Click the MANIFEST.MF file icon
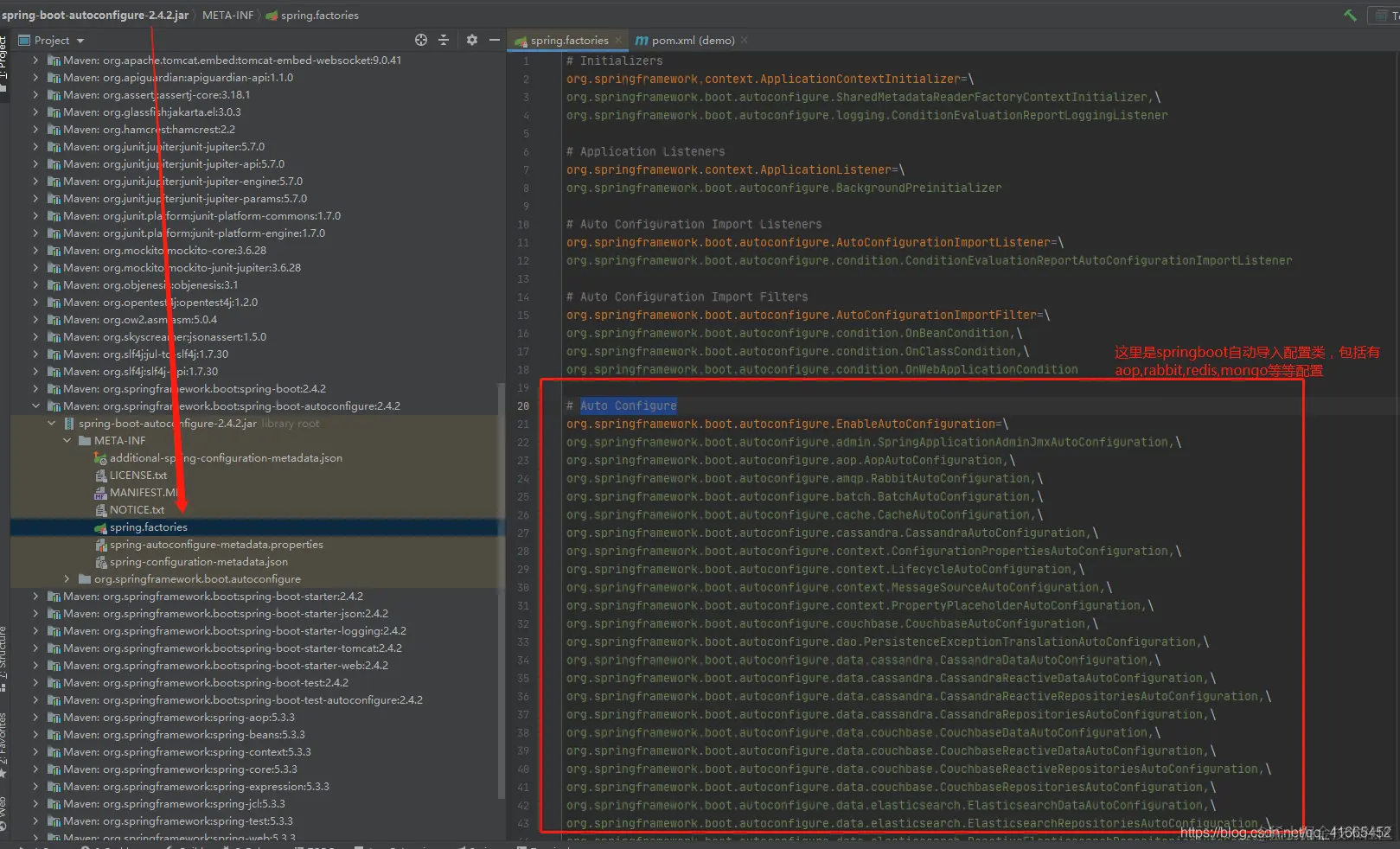This screenshot has height=849, width=1400. (x=101, y=493)
